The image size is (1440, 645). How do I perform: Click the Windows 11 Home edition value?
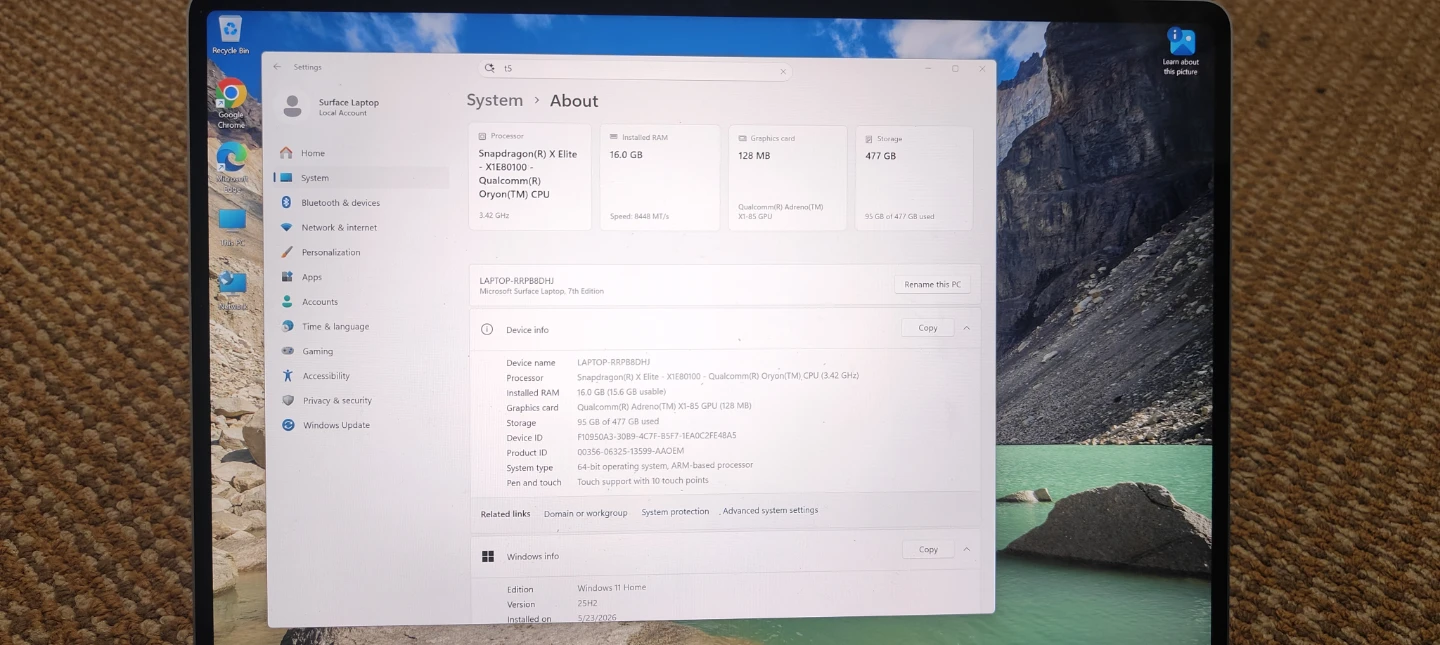point(611,587)
